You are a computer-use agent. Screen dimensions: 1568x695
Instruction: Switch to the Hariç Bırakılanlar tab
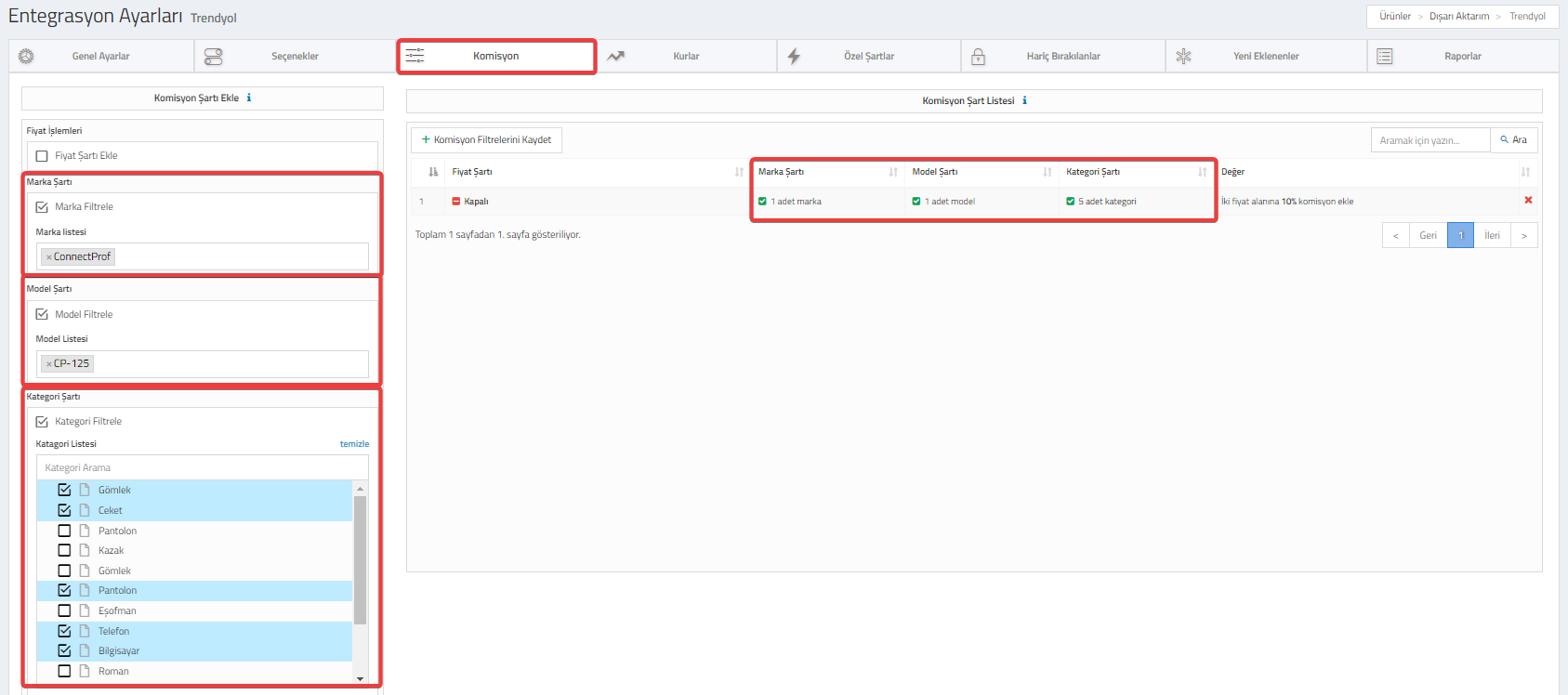(x=1063, y=56)
